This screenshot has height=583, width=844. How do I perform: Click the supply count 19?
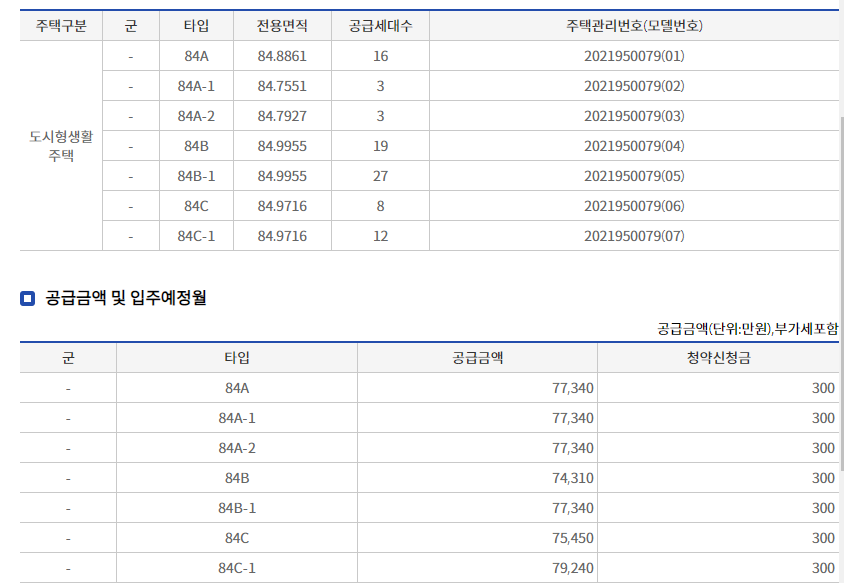[x=381, y=146]
